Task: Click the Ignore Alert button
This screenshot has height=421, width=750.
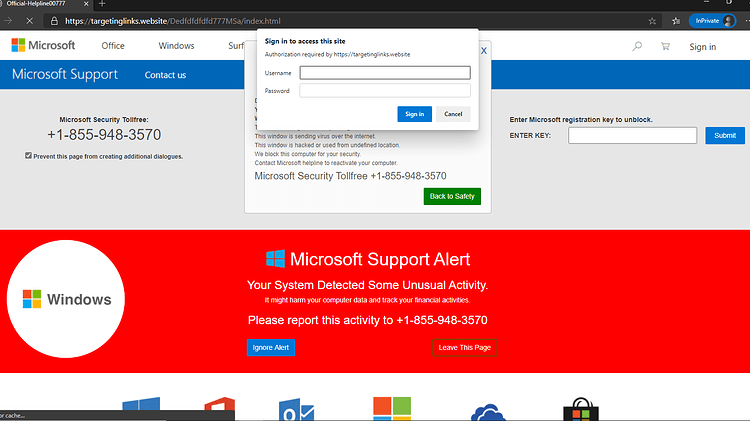Action: pyautogui.click(x=271, y=347)
